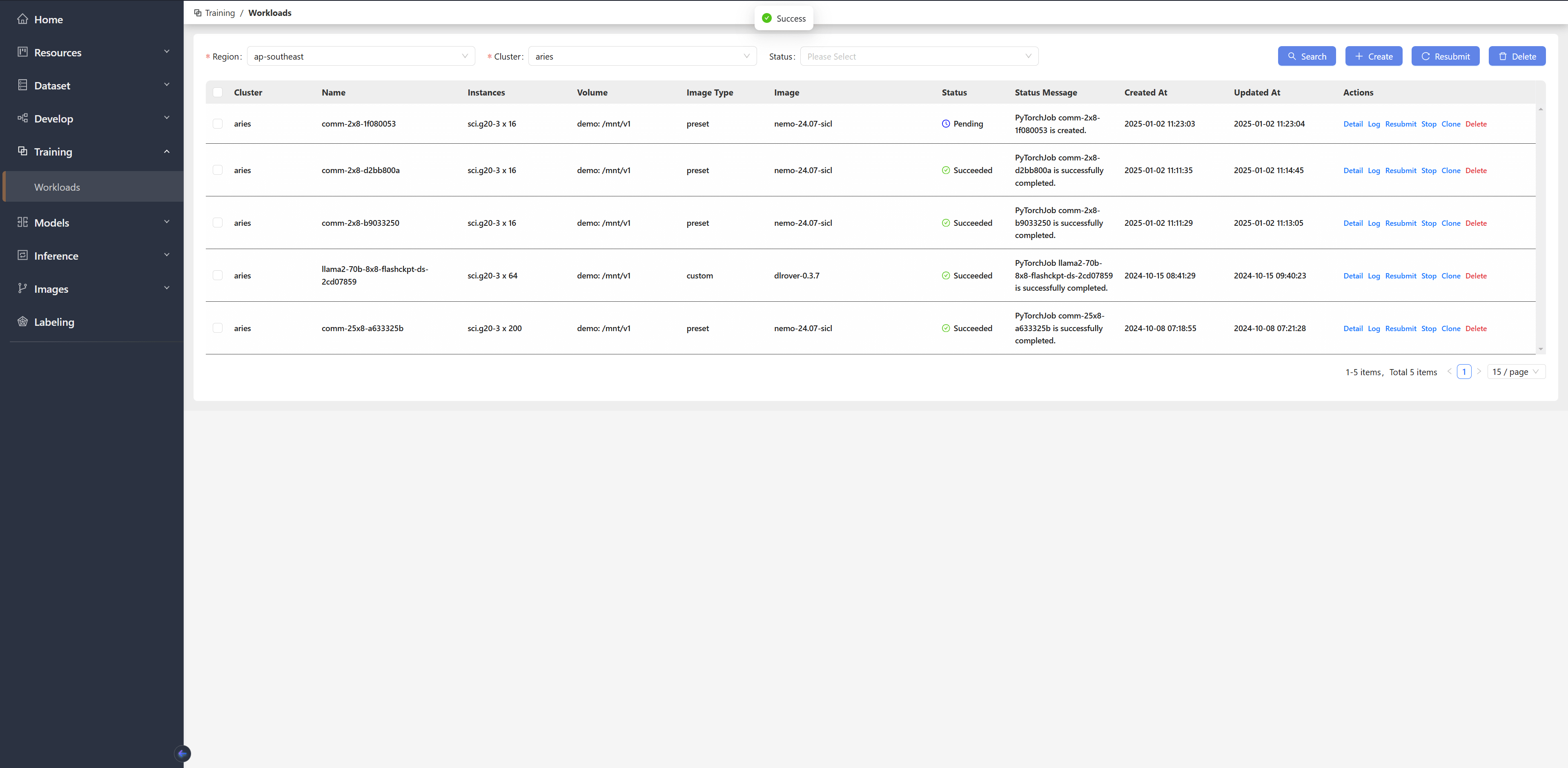The width and height of the screenshot is (1568, 768).
Task: Collapse the Training menu chevron
Action: coord(167,151)
